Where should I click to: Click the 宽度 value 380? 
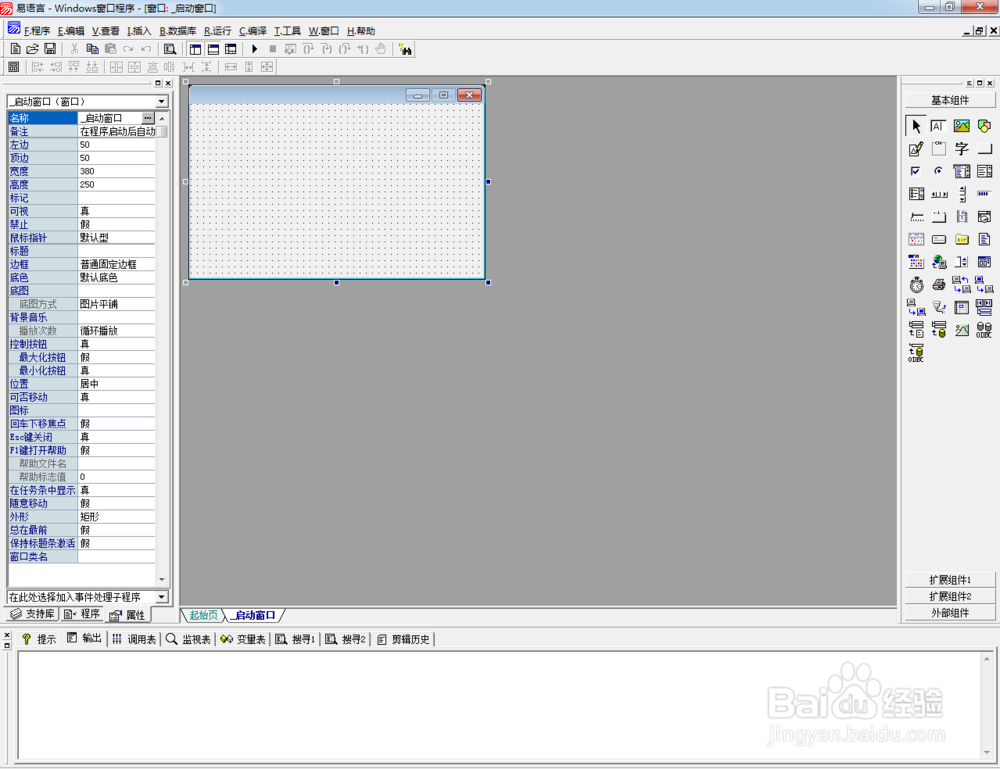[x=116, y=171]
